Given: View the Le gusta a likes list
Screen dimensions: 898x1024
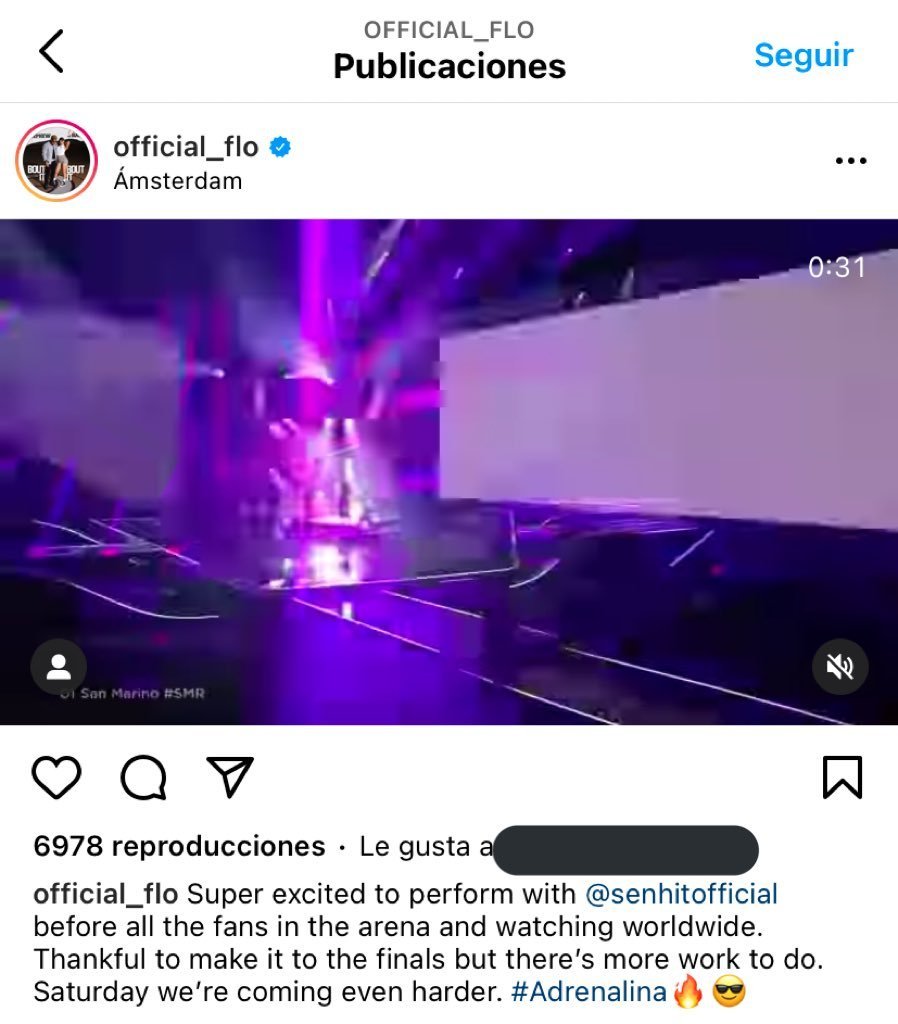Looking at the screenshot, I should (426, 846).
